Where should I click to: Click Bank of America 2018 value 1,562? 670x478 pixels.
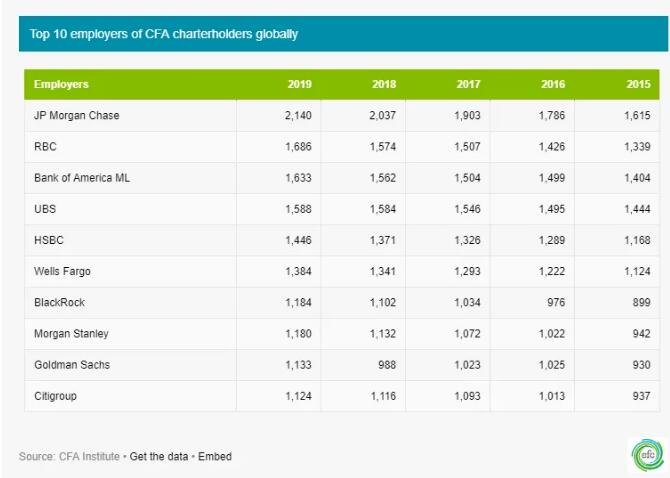coord(383,178)
